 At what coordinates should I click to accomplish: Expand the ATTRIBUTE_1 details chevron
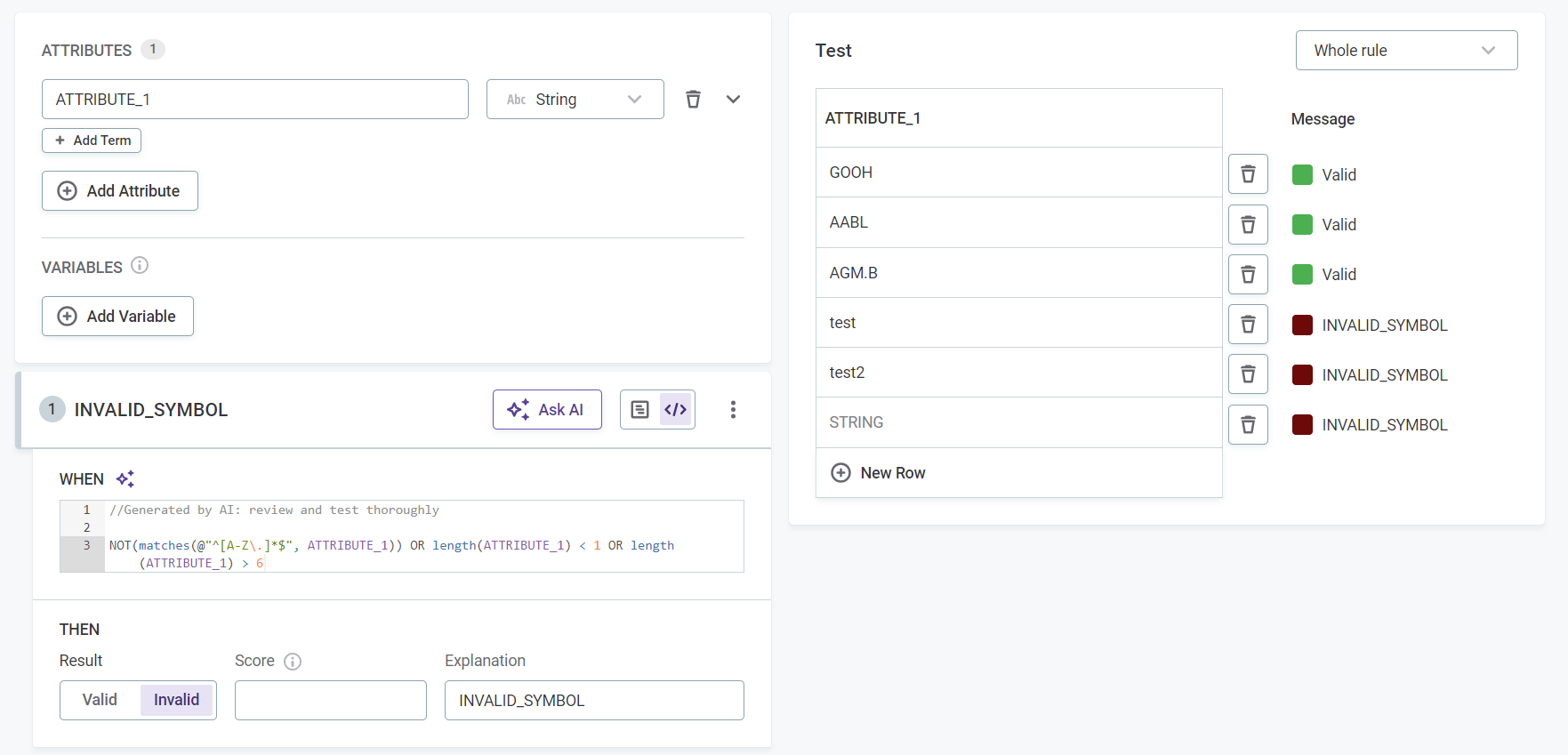(x=733, y=100)
